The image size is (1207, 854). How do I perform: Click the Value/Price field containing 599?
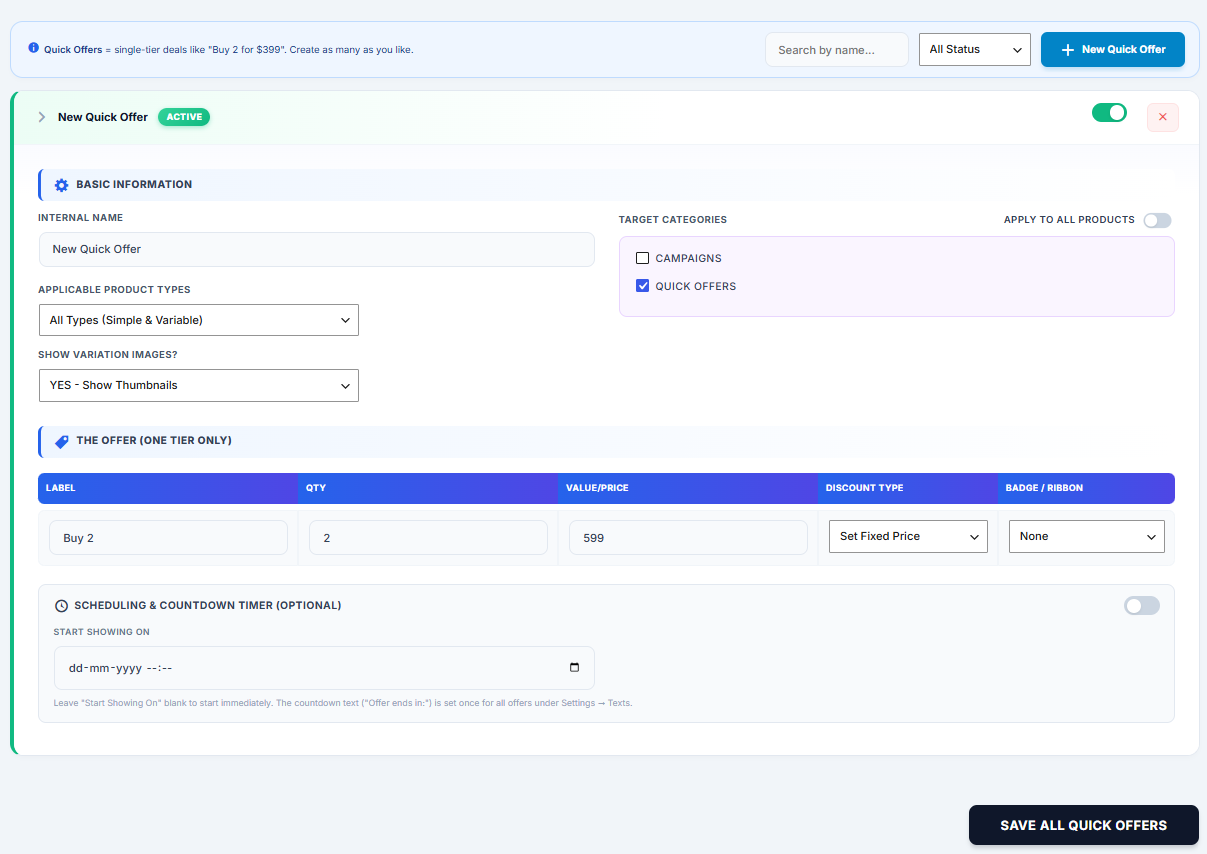point(688,538)
